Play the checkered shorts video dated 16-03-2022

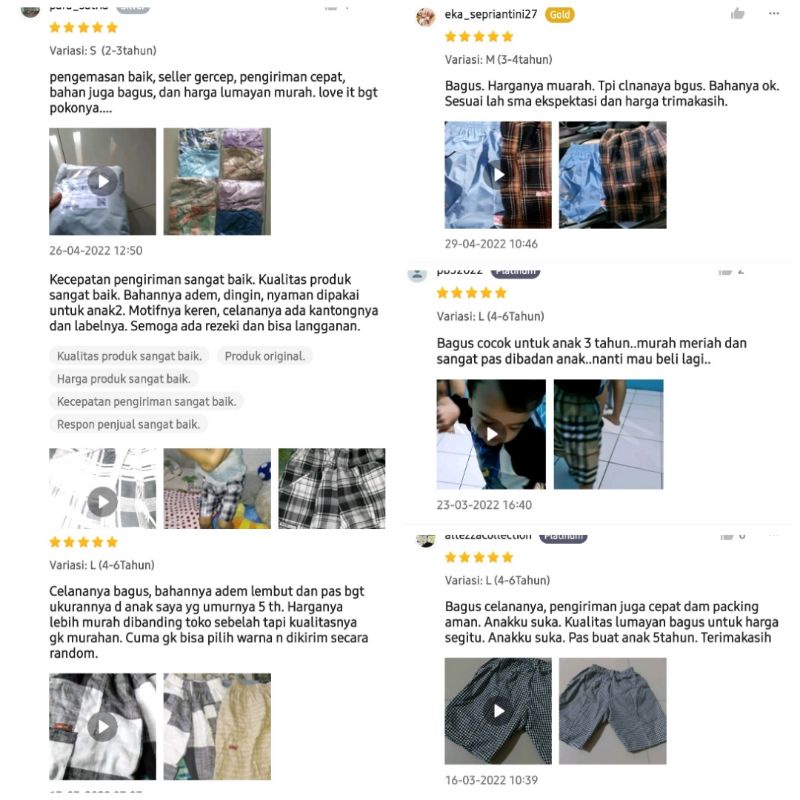point(498,711)
